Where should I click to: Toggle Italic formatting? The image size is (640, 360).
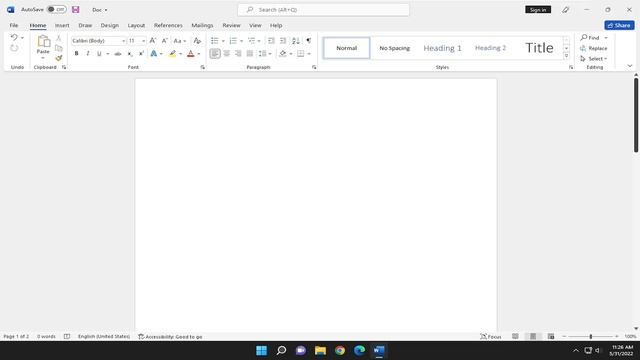(x=88, y=53)
